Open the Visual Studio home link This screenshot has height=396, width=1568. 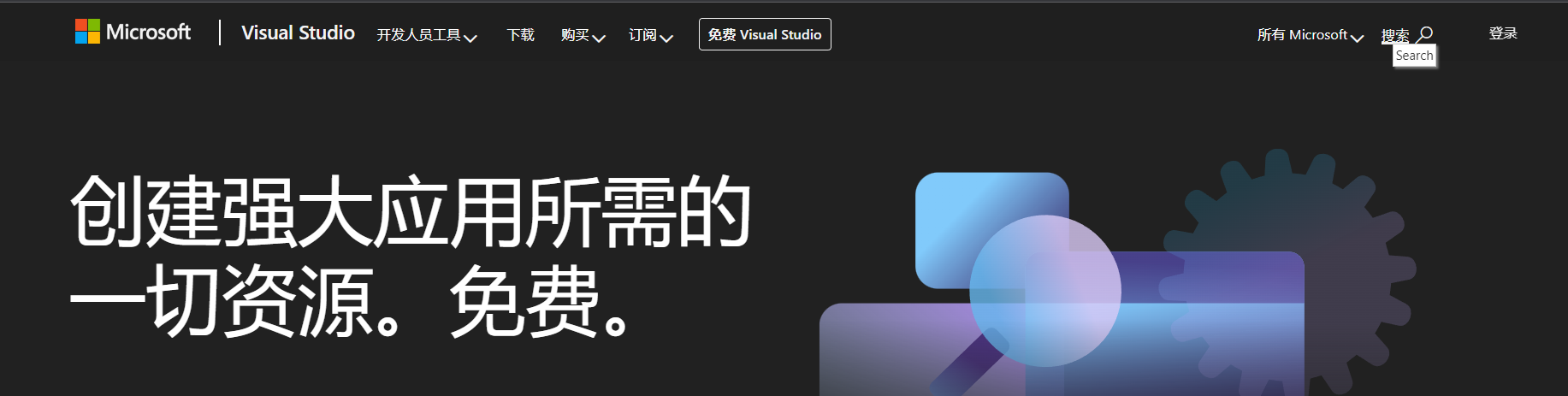[x=298, y=33]
